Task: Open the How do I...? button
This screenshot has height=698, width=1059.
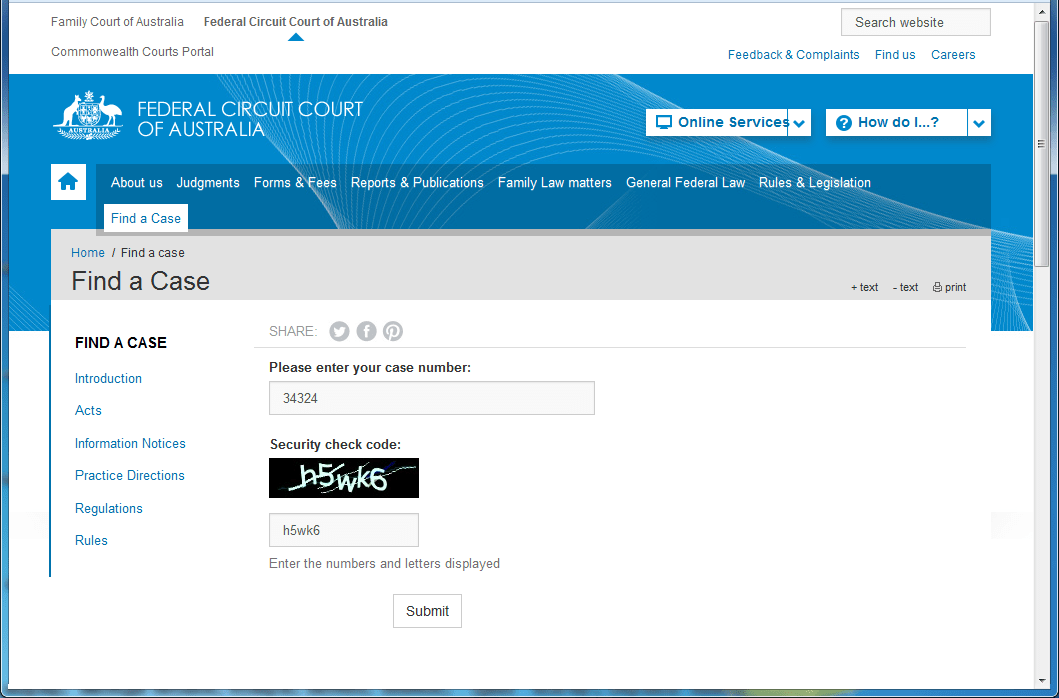Action: 896,122
